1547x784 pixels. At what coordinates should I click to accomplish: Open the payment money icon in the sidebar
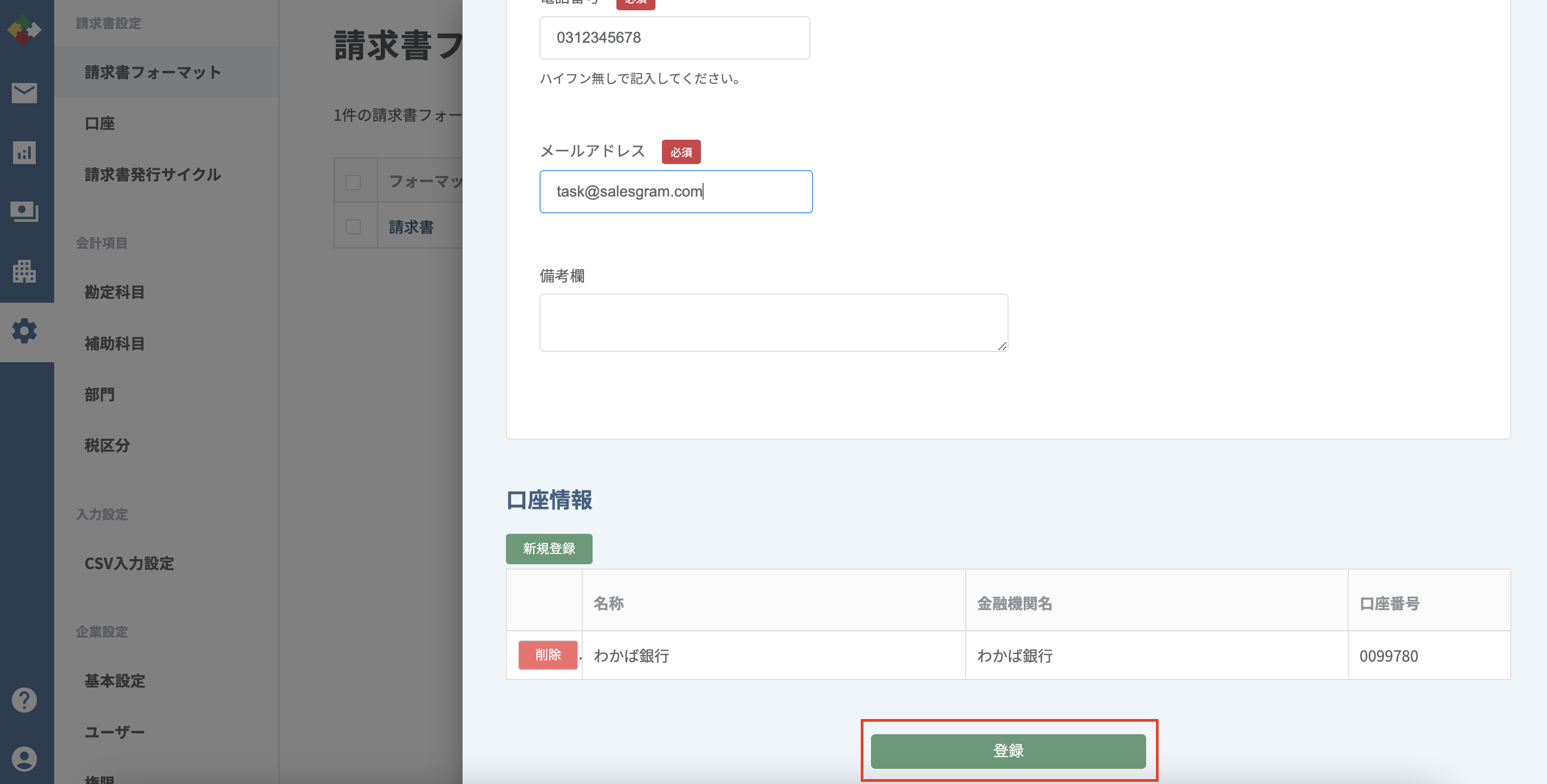click(x=24, y=211)
